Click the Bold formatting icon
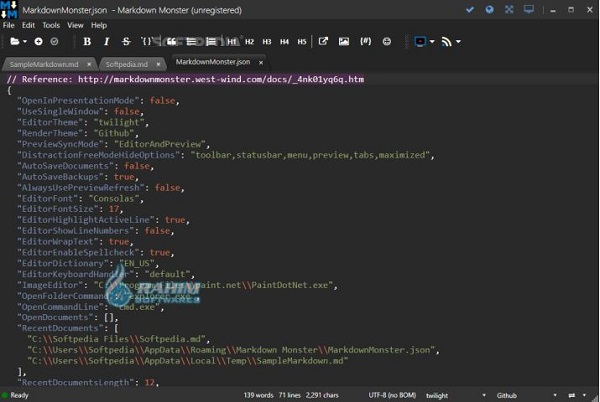This screenshot has height=402, width=600. point(87,42)
